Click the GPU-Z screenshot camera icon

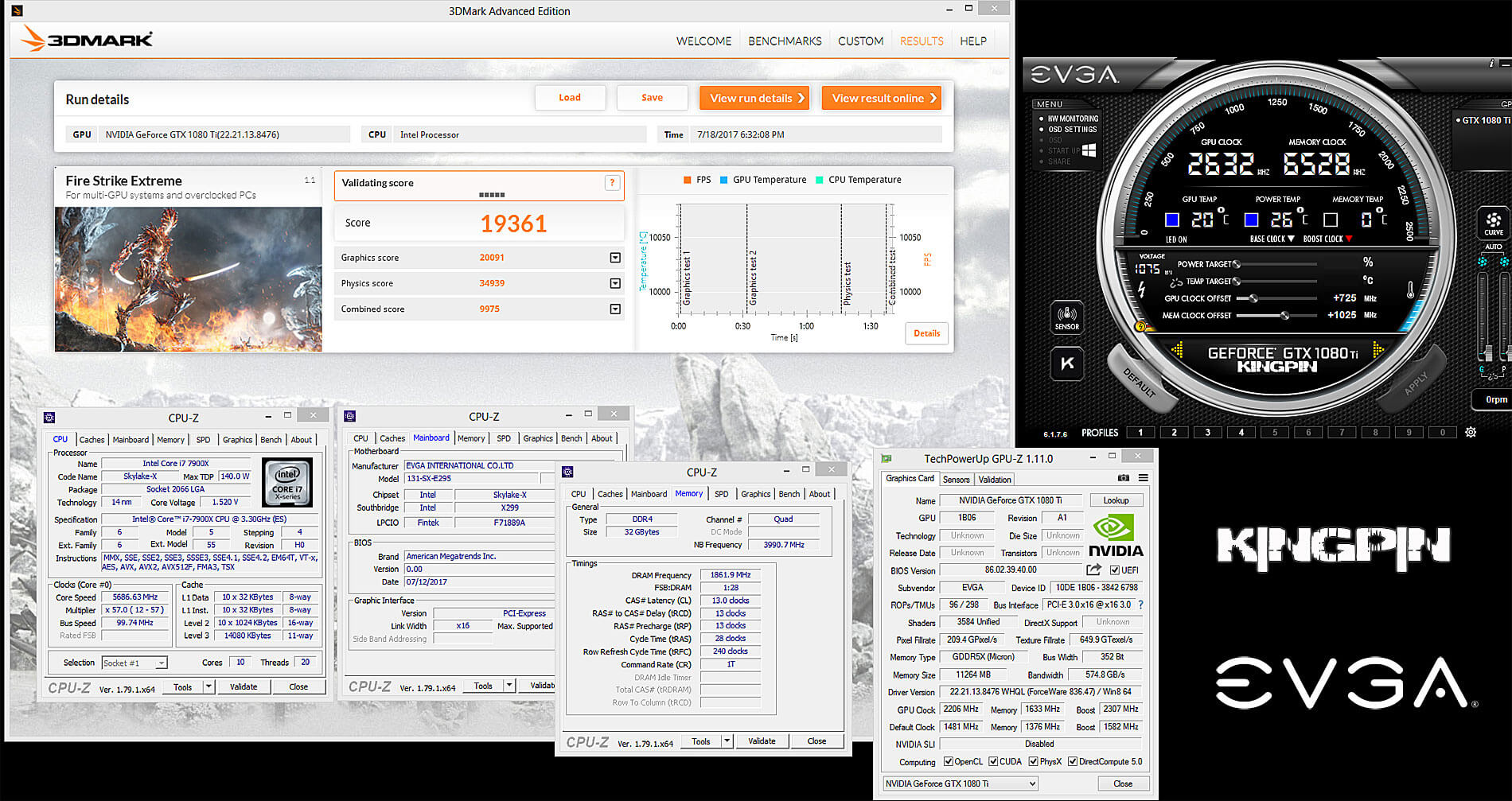click(1123, 478)
